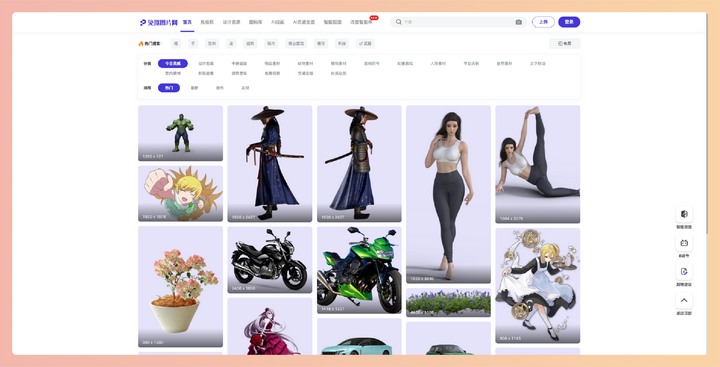Open the teal sedan car thumbnail
The image size is (720, 367).
pyautogui.click(x=359, y=337)
